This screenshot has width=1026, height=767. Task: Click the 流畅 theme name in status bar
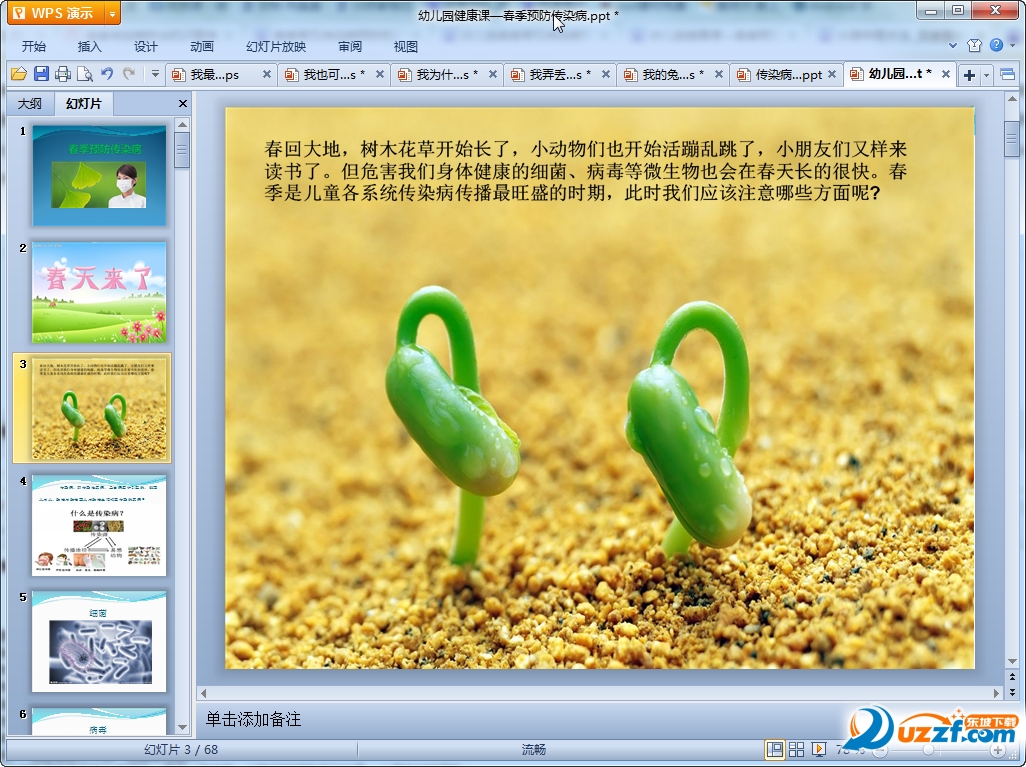tap(533, 750)
